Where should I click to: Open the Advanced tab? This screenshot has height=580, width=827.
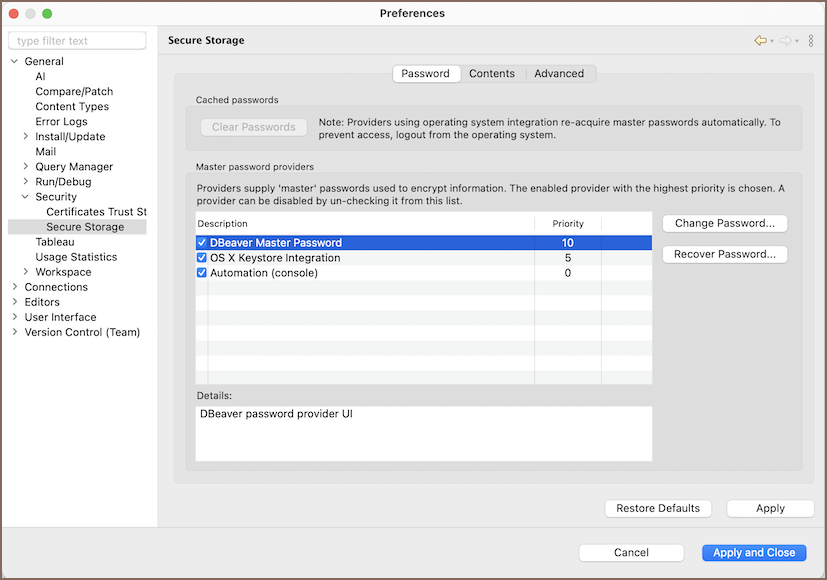pyautogui.click(x=559, y=74)
